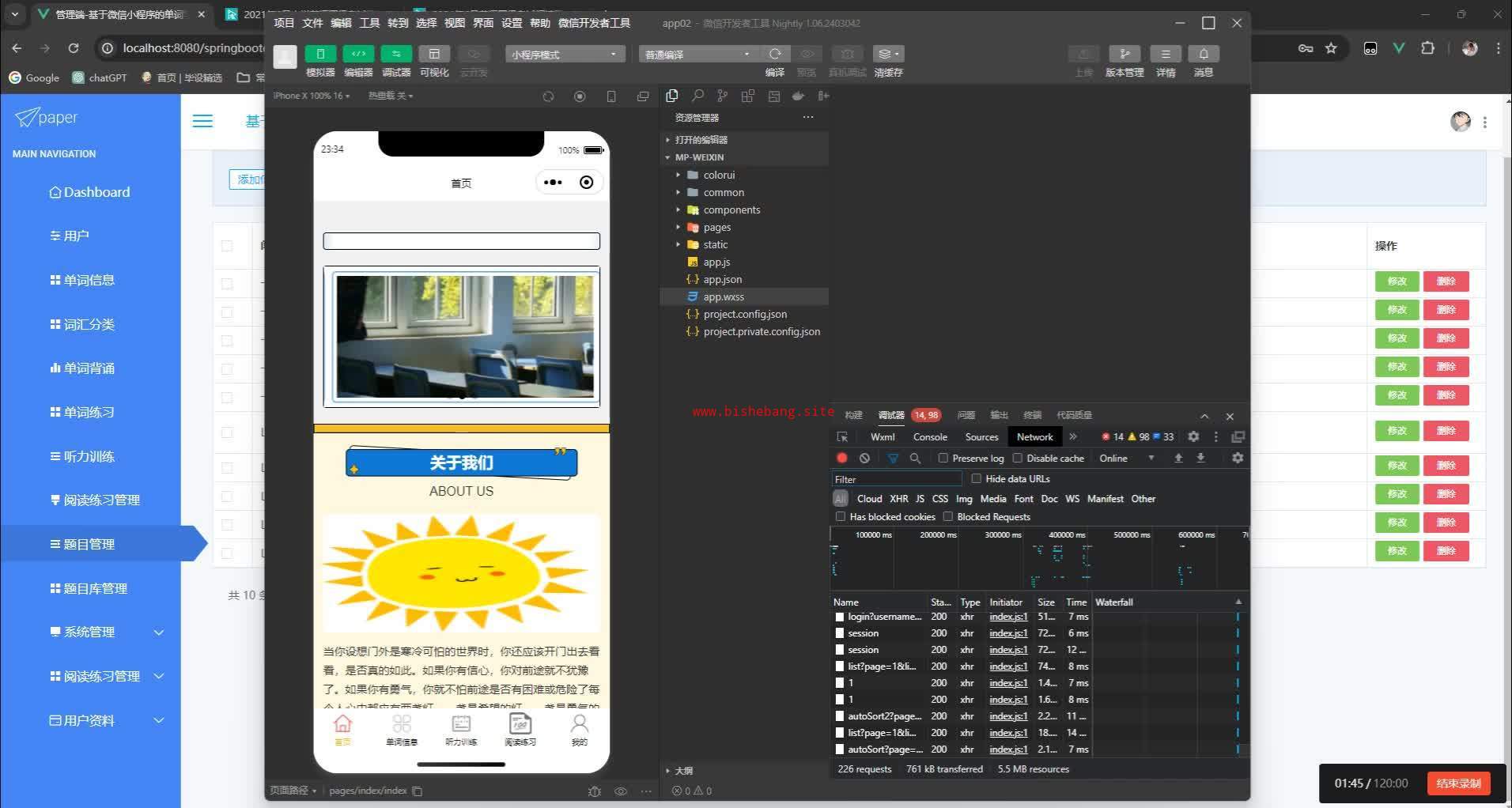
Task: Click the compile refresh icon
Action: [x=775, y=54]
